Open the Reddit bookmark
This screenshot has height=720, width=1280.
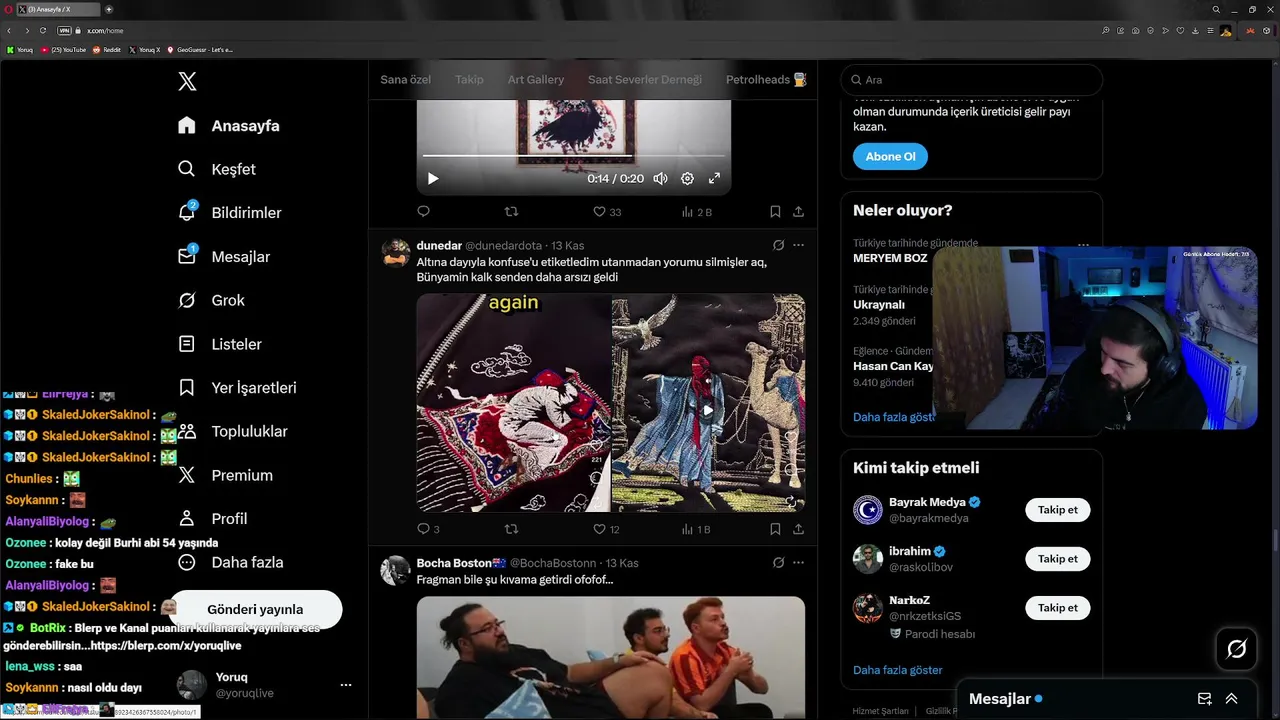click(x=107, y=49)
